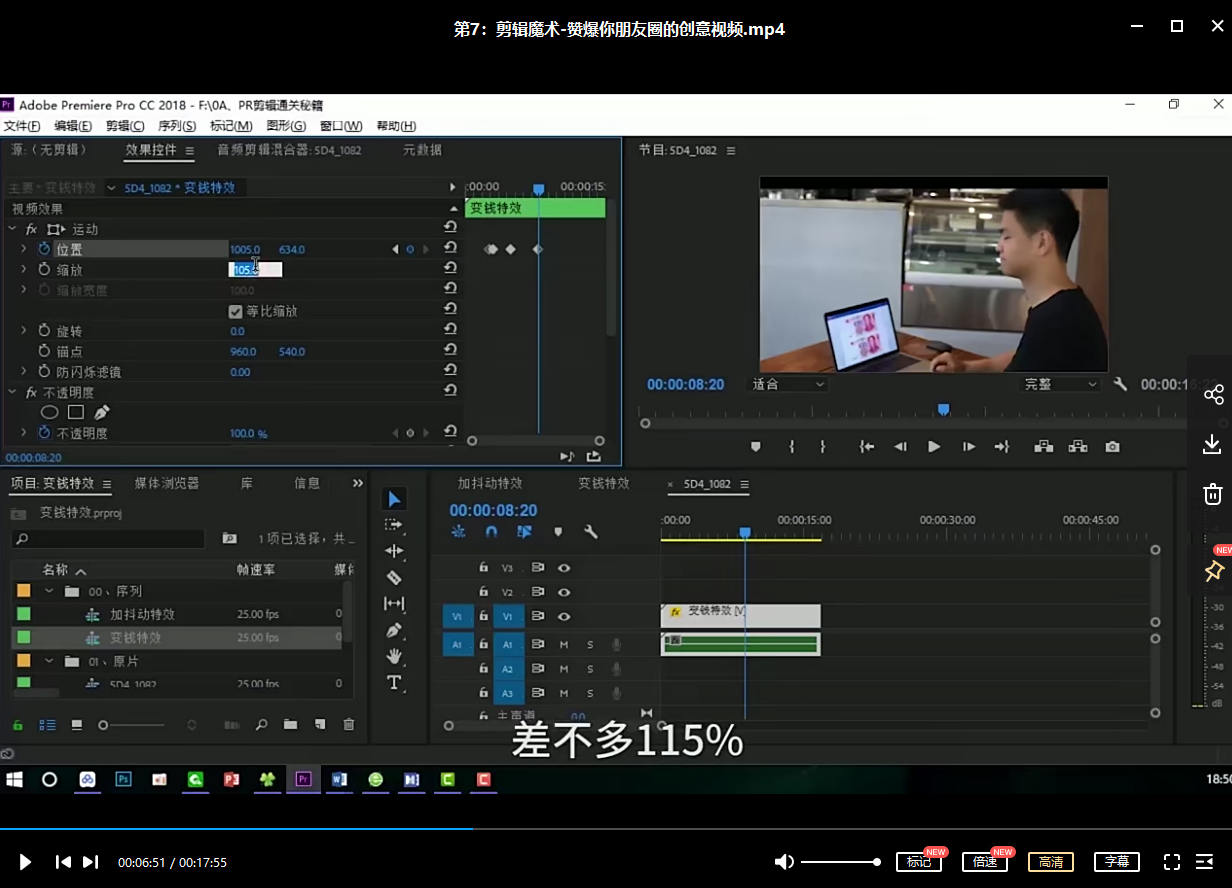Open the zoom level fit dropdown
The width and height of the screenshot is (1232, 888).
[x=788, y=384]
